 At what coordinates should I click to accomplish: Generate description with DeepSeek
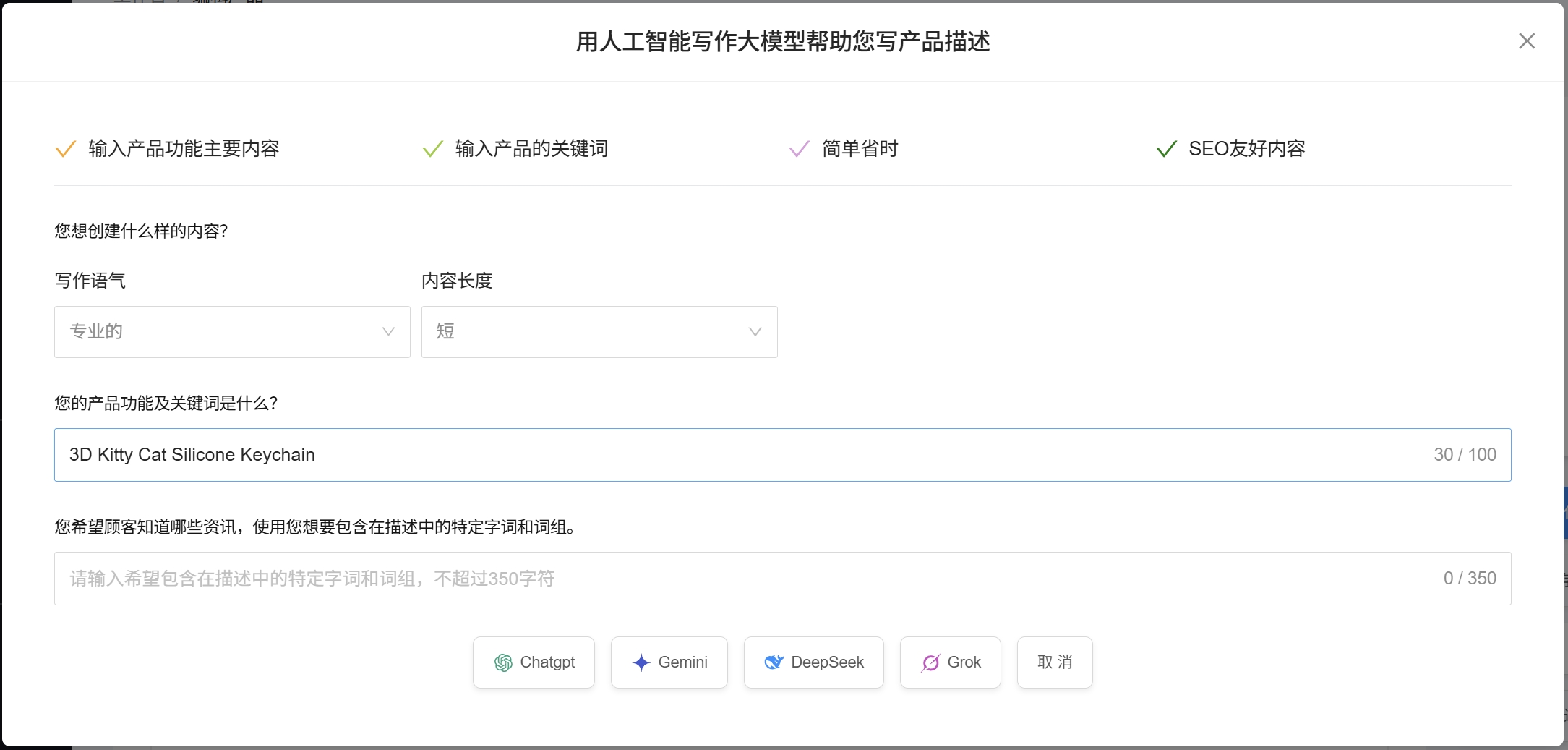coord(813,662)
